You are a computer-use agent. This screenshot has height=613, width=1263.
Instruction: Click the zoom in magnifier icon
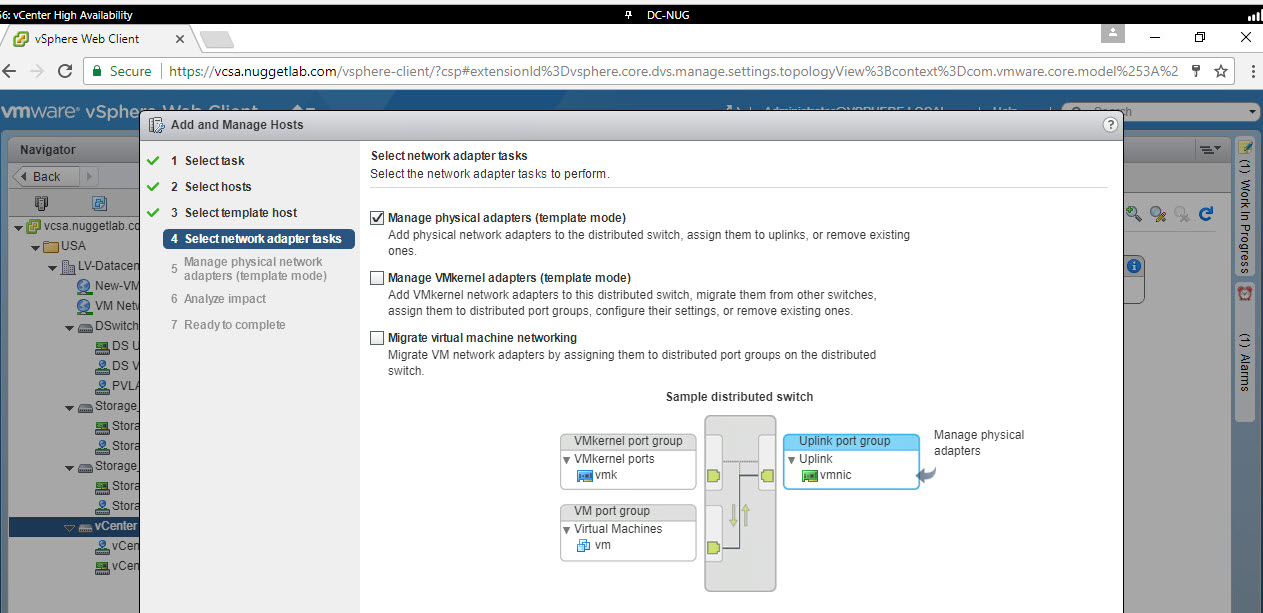(1133, 213)
